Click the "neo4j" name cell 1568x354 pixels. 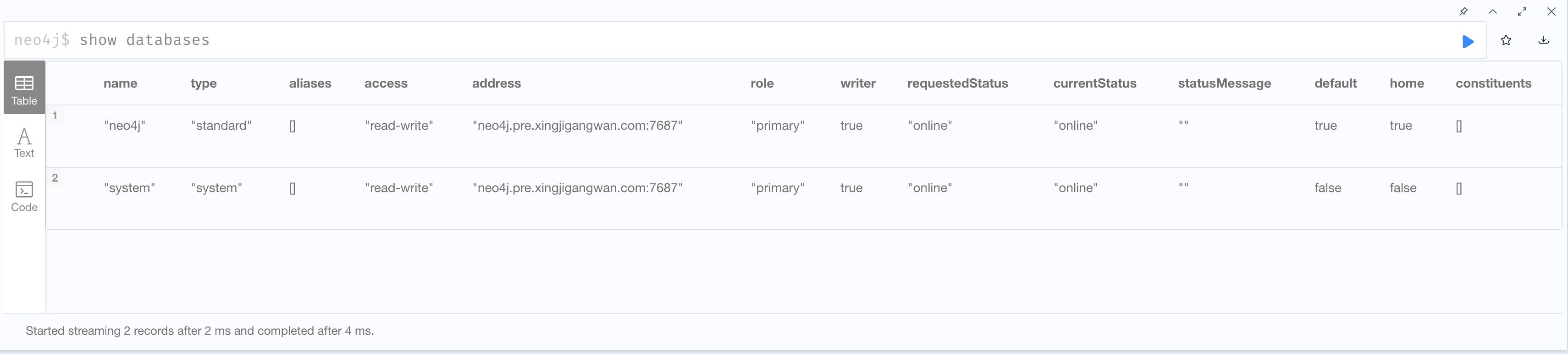point(125,126)
